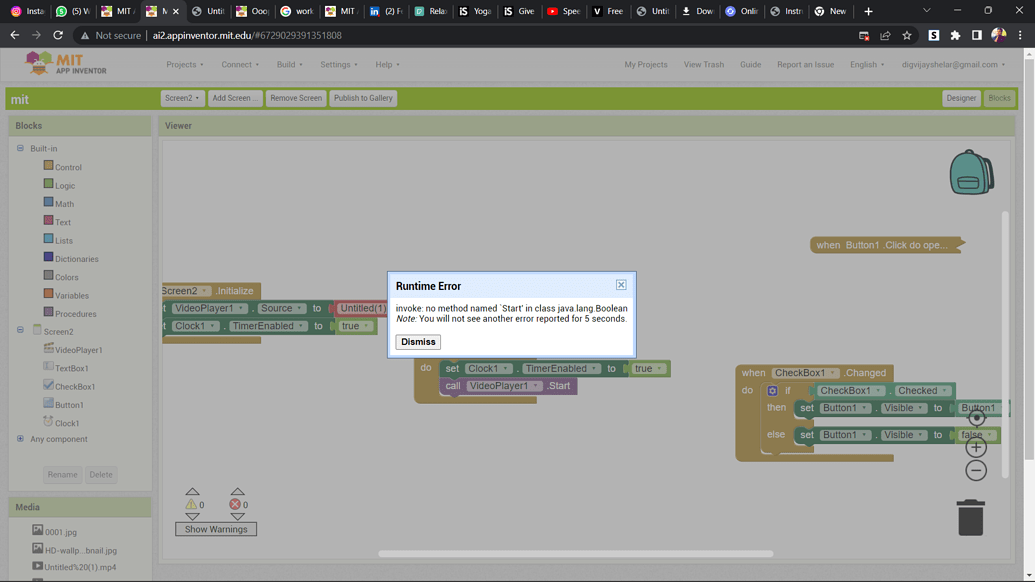Select the Math blocks category
This screenshot has height=582, width=1035.
coord(64,204)
